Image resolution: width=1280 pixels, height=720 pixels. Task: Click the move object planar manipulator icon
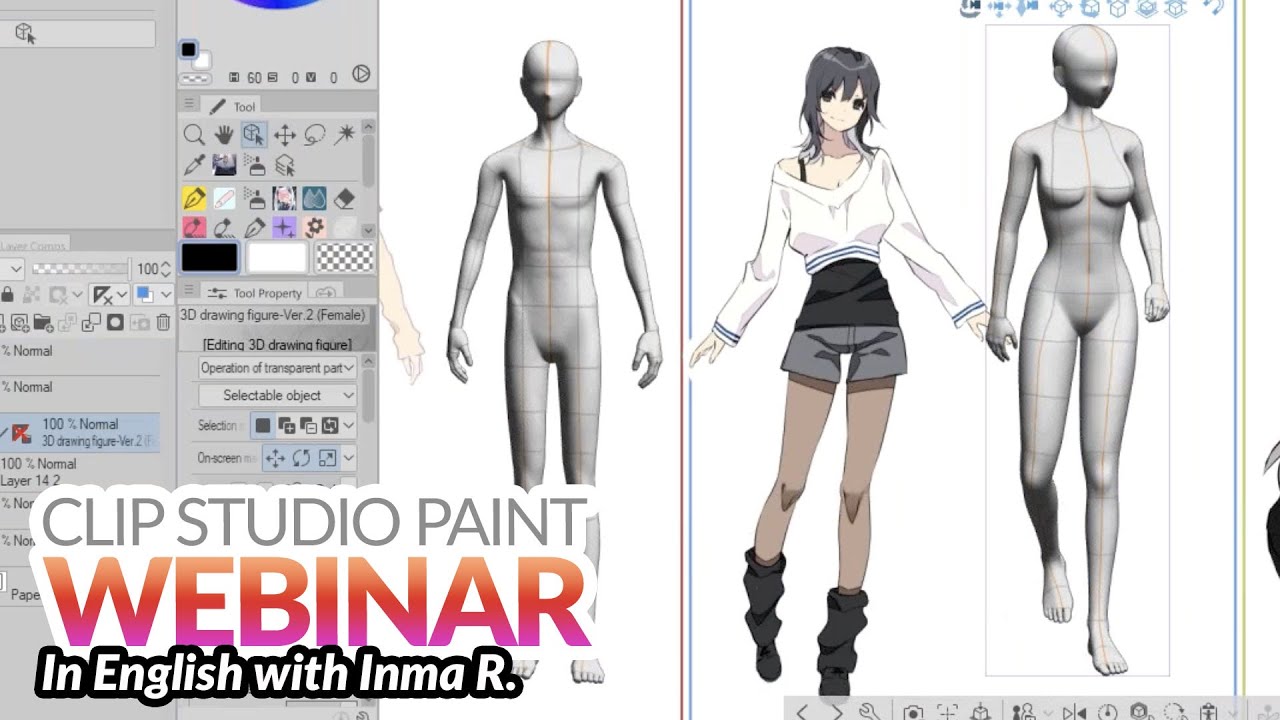point(1061,7)
